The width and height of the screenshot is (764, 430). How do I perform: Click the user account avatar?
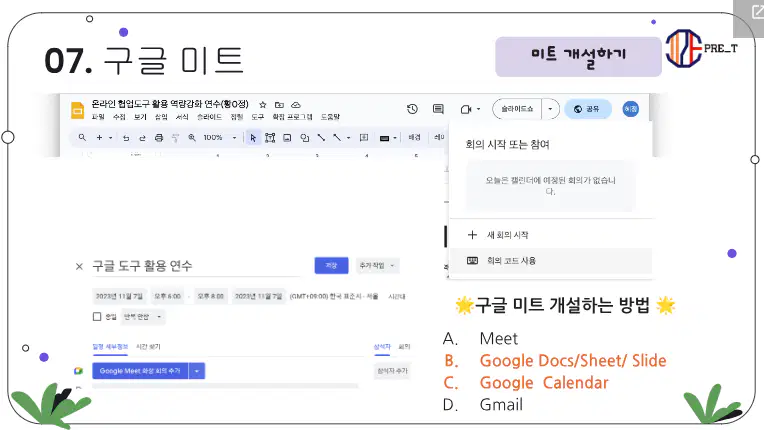point(630,109)
